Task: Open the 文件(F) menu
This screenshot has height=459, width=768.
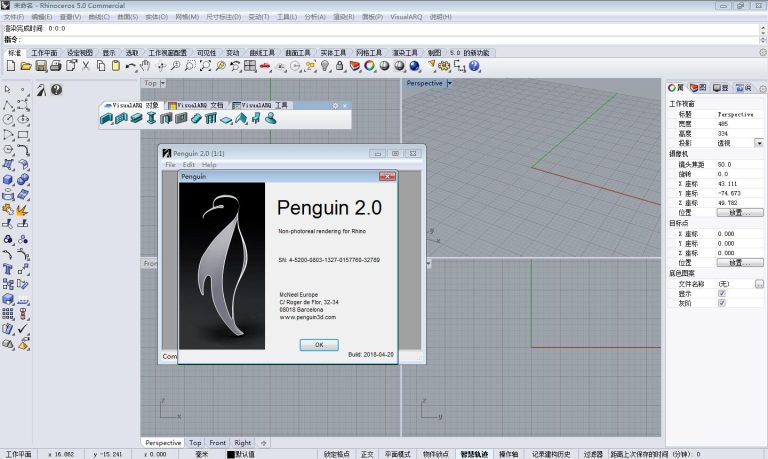Action: click(14, 17)
